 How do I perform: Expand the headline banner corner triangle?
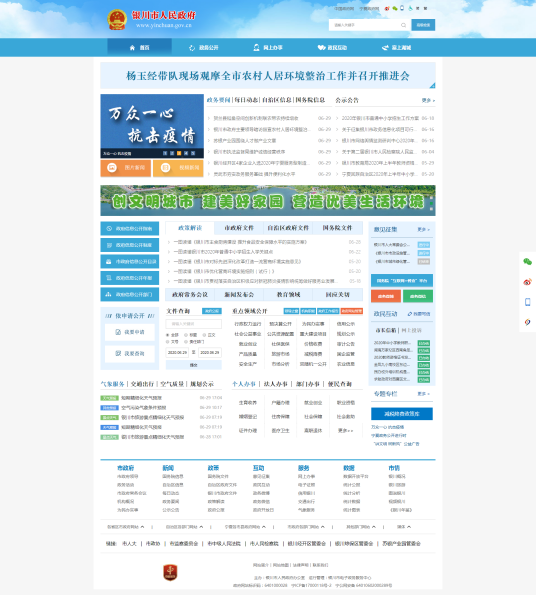pyautogui.click(x=432, y=86)
